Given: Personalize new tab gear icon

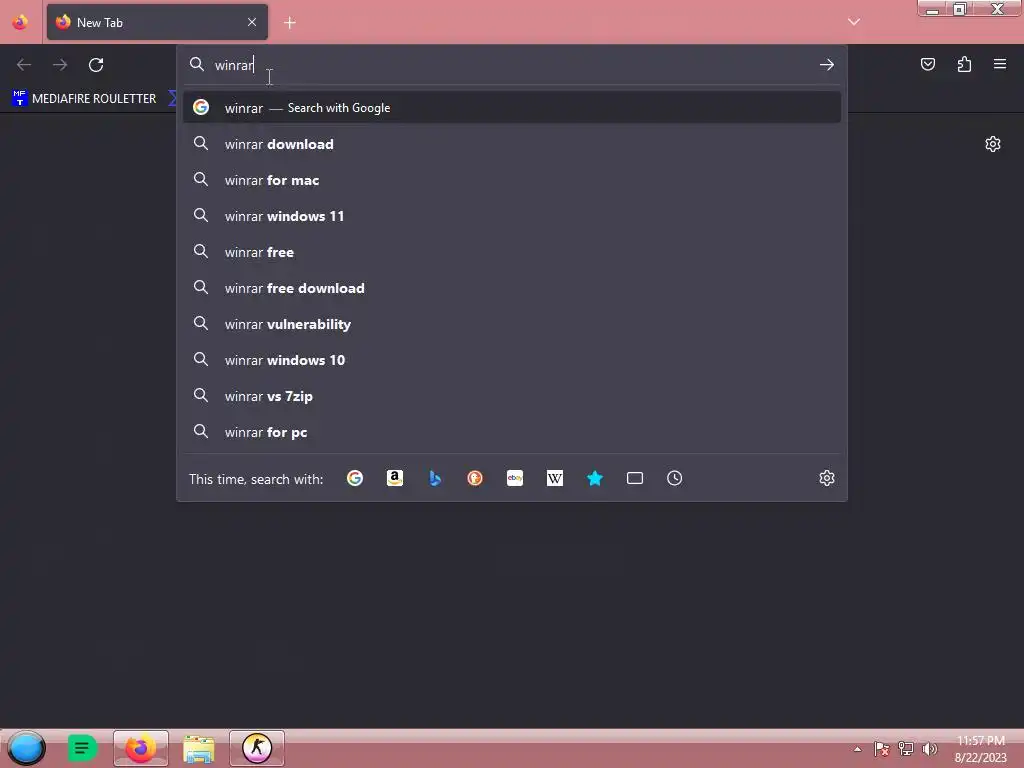Looking at the screenshot, I should pos(993,144).
